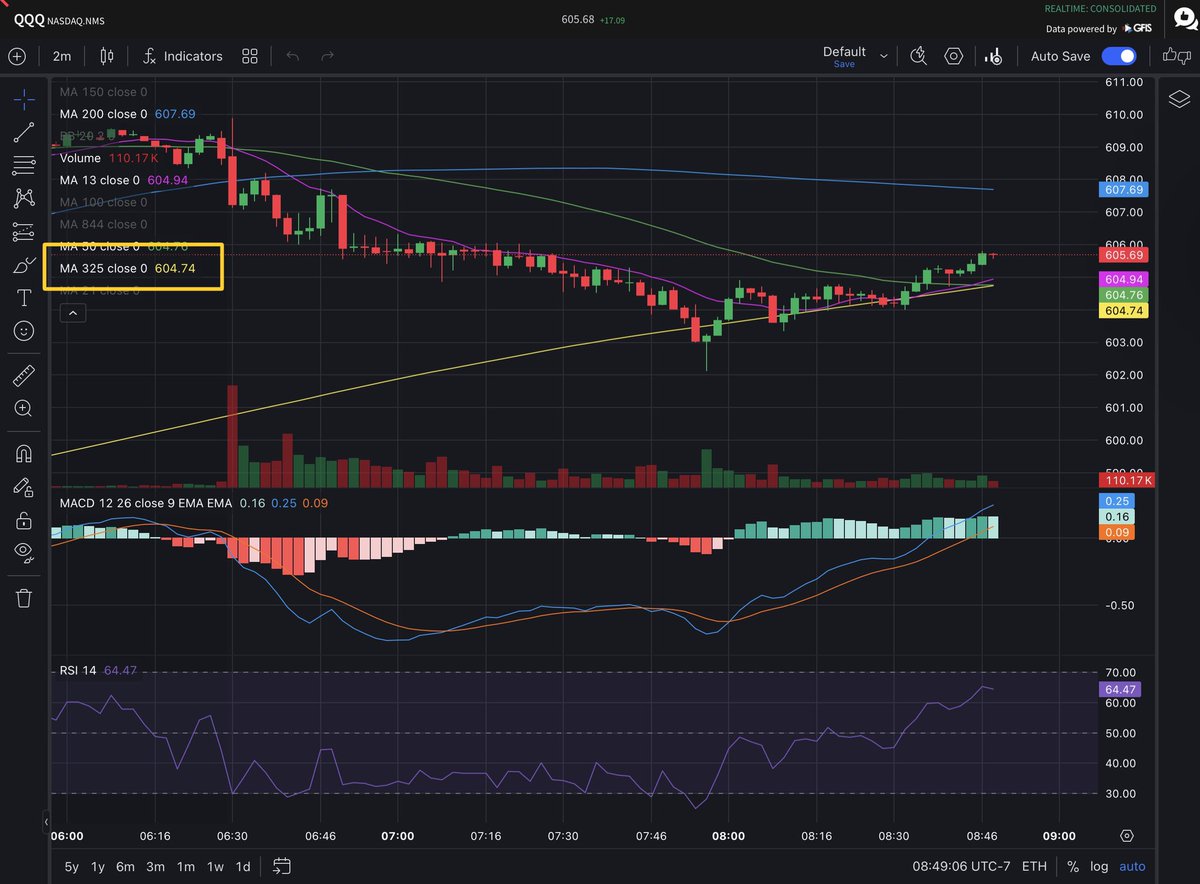Select the MA 325 close indicator legend
The height and width of the screenshot is (884, 1200).
click(127, 268)
